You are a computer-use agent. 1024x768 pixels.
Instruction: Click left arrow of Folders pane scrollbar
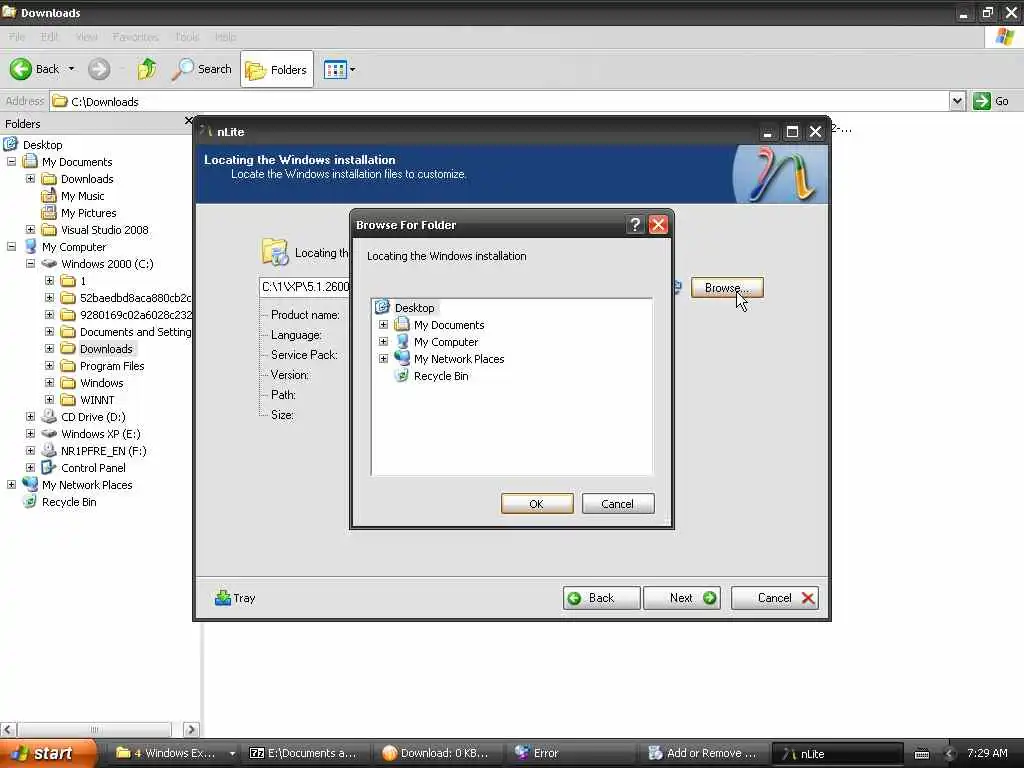click(8, 729)
